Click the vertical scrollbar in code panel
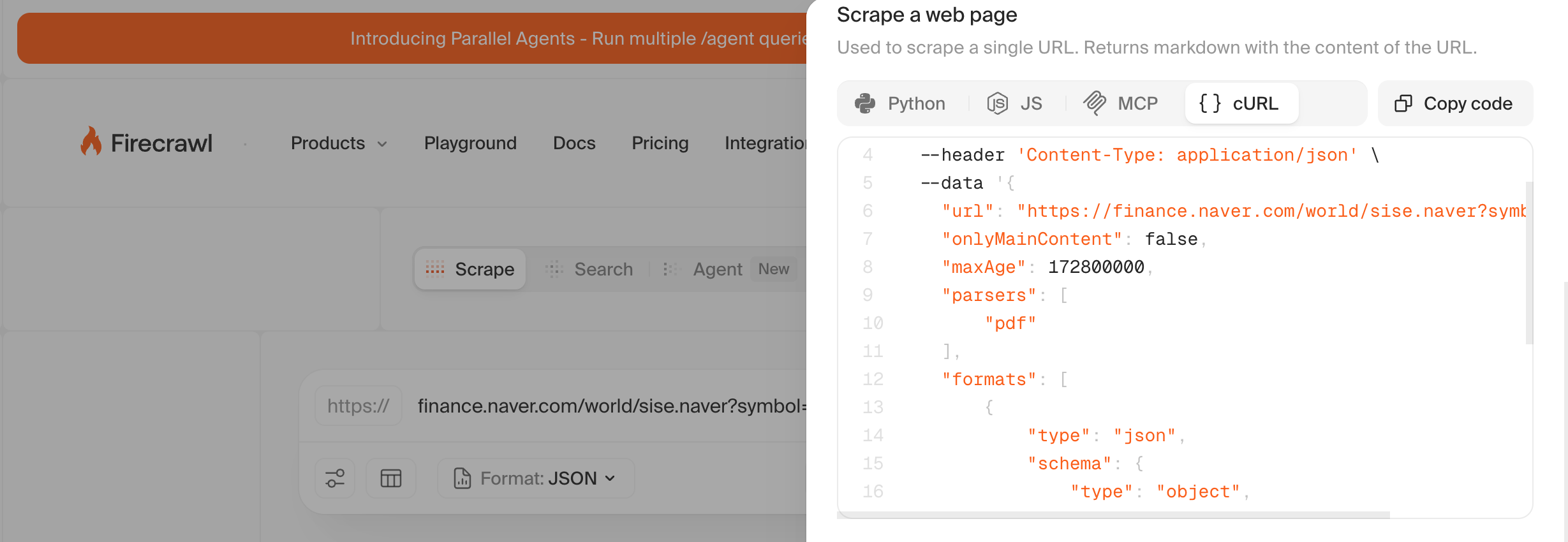Image resolution: width=1568 pixels, height=542 pixels. coord(1528,263)
